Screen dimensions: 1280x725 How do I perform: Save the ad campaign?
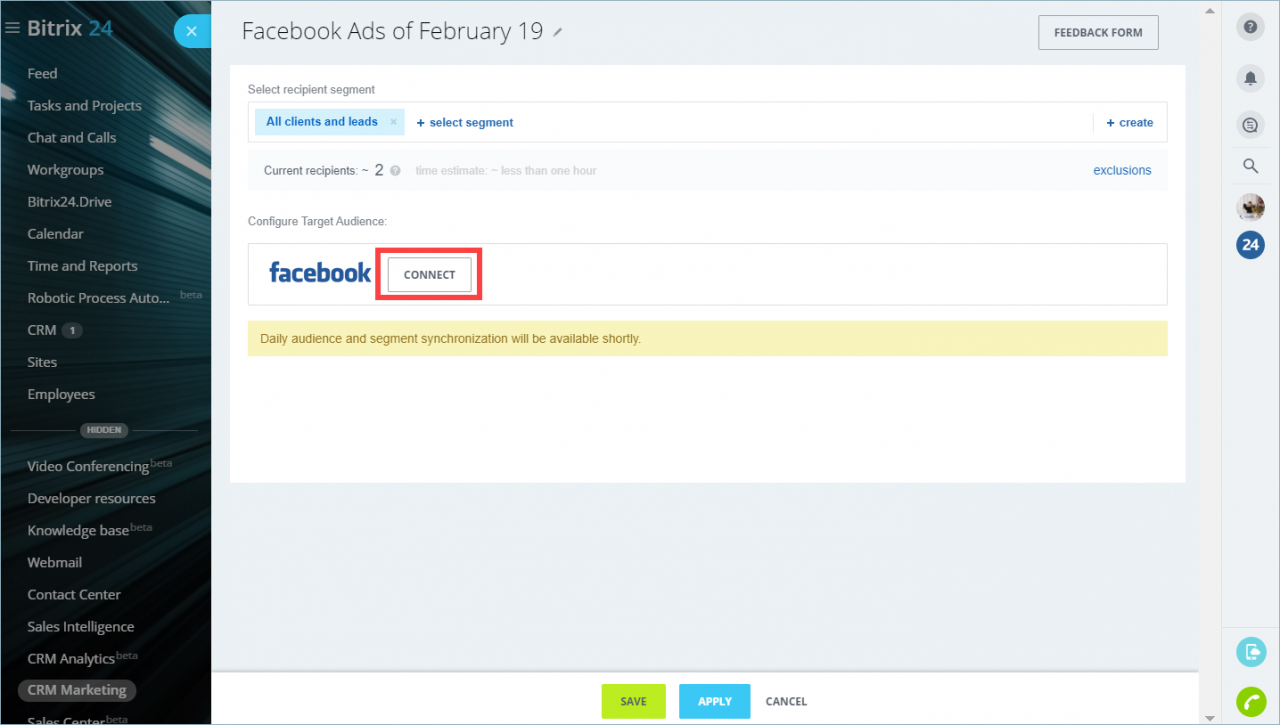pyautogui.click(x=633, y=701)
